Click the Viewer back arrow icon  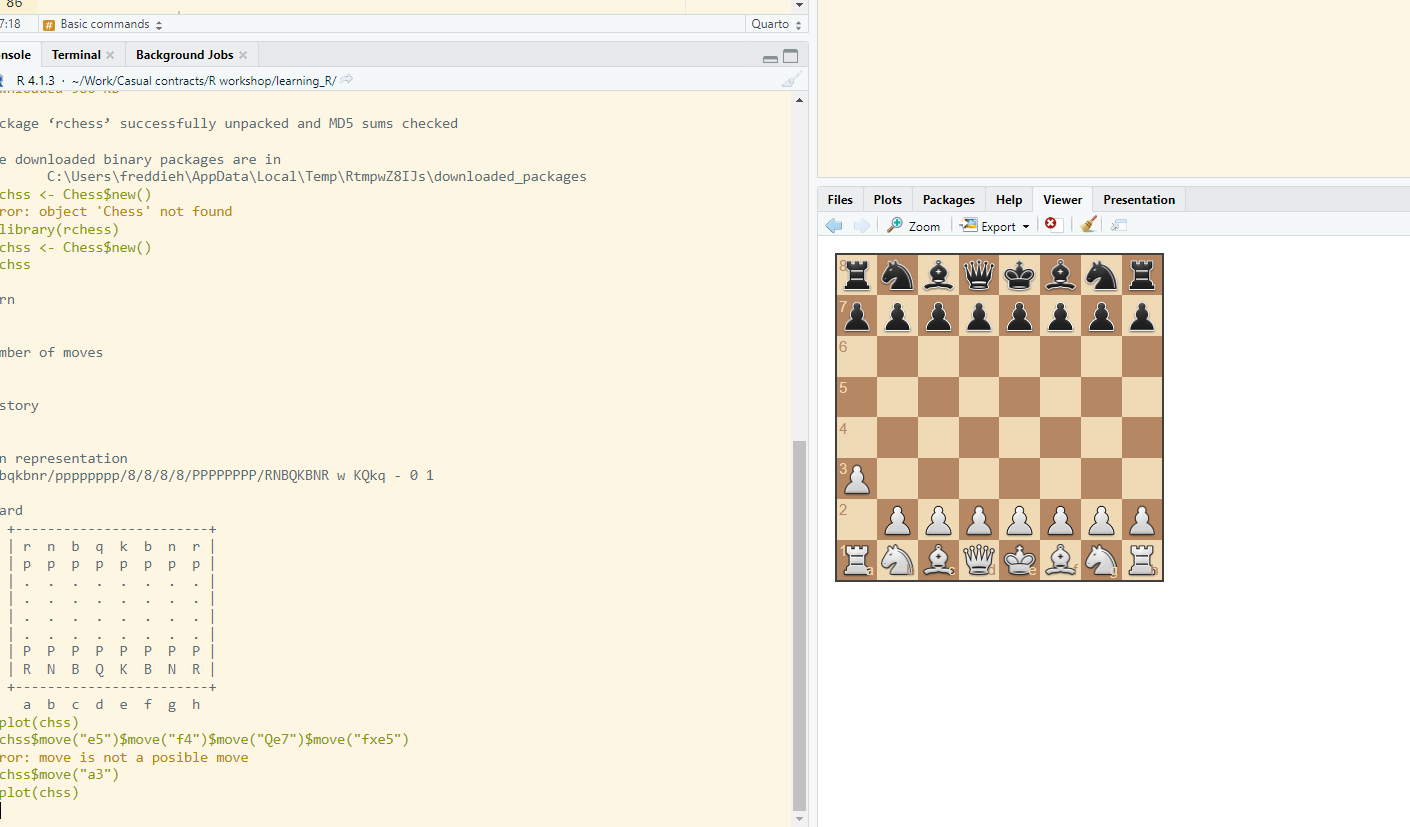834,226
